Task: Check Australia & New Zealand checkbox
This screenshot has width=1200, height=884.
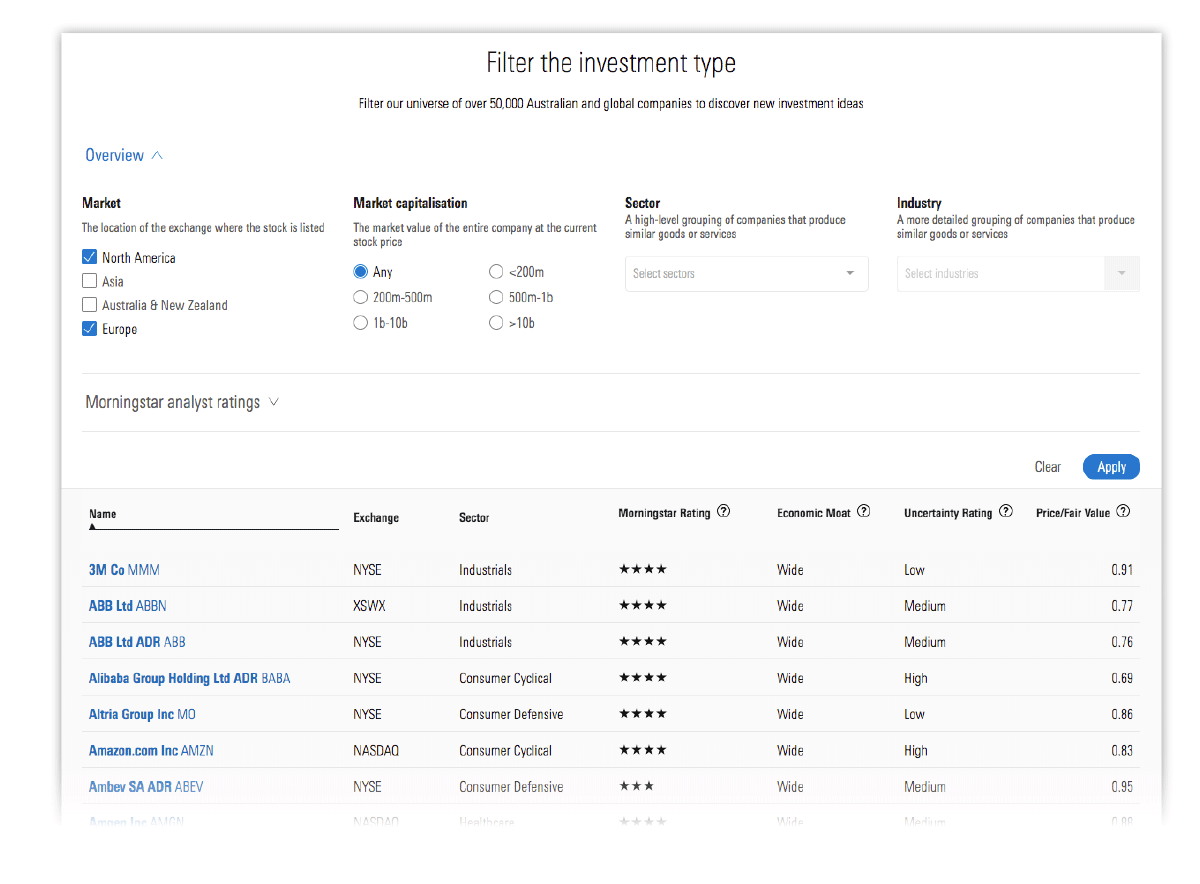Action: [90, 305]
